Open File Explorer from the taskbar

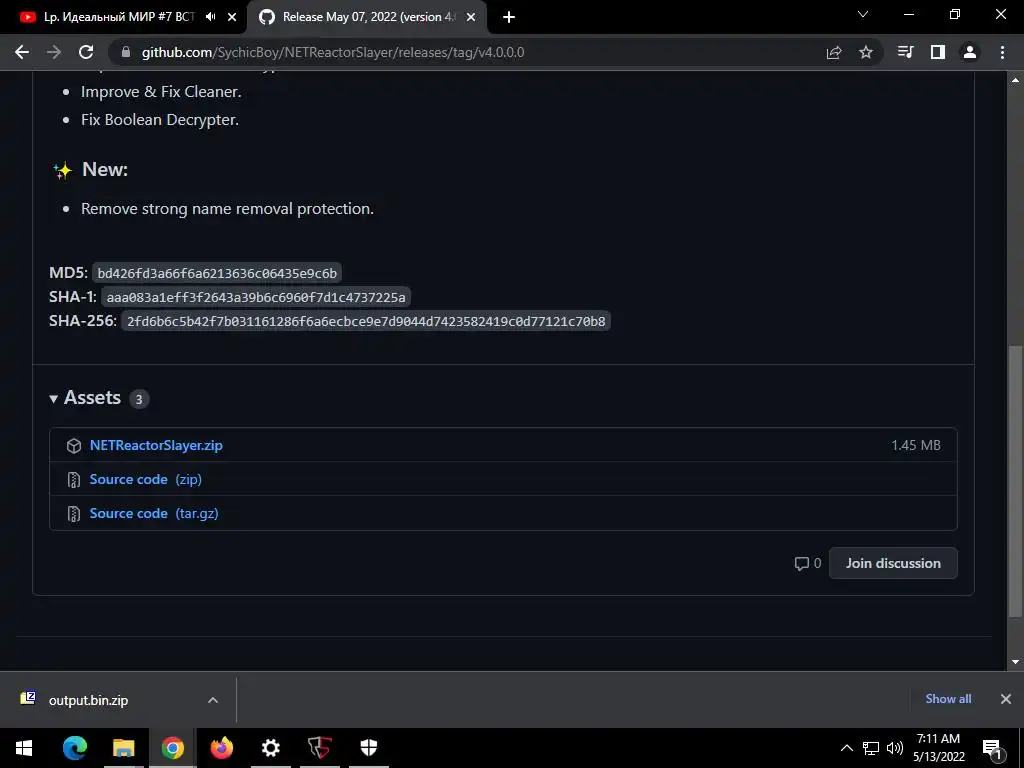123,748
